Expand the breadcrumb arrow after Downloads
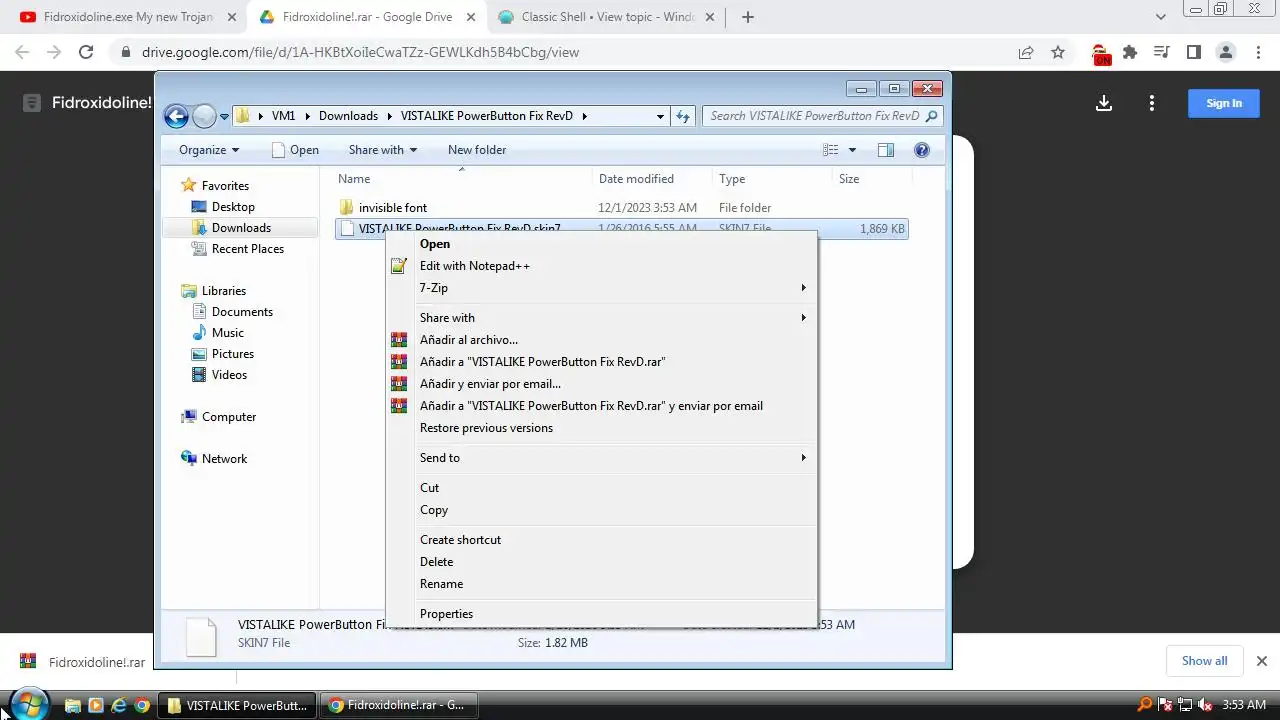The height and width of the screenshot is (720, 1280). pos(388,116)
